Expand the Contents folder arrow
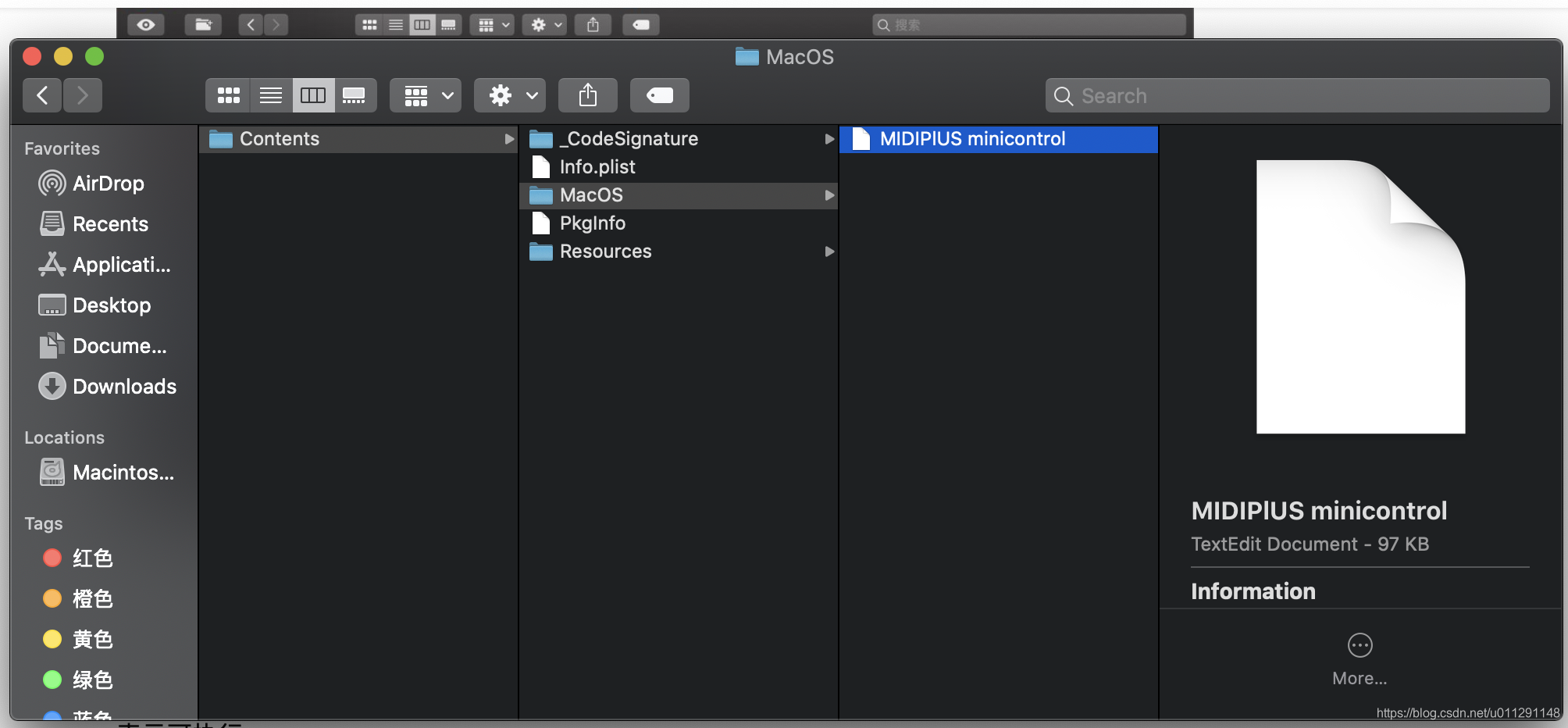Viewport: 1568px width, 728px height. [509, 139]
